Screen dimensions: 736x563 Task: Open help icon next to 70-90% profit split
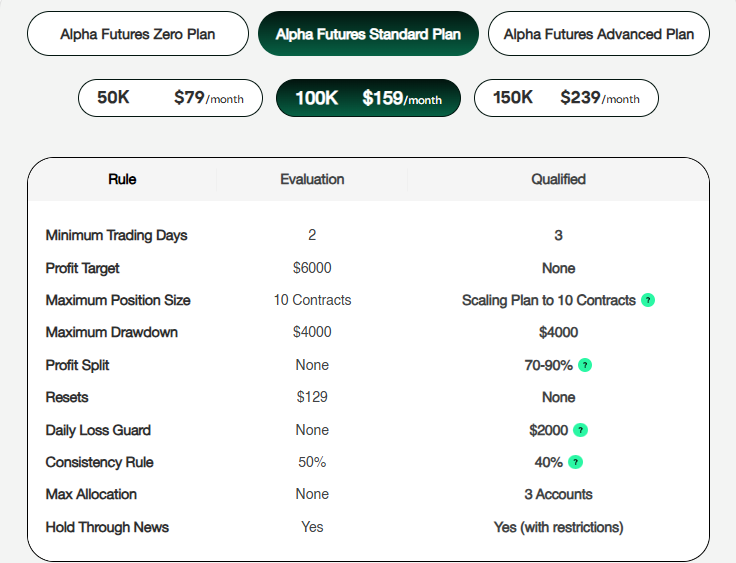coord(585,365)
